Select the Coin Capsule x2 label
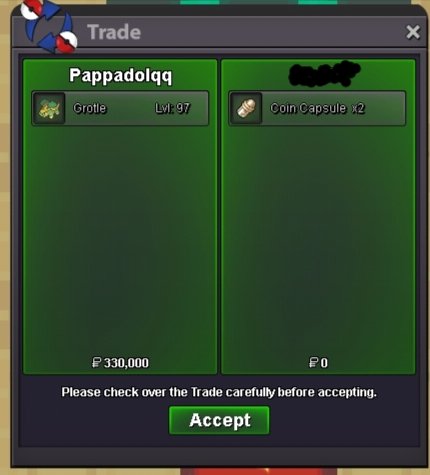Screen dimensions: 430x475 click(x=317, y=108)
